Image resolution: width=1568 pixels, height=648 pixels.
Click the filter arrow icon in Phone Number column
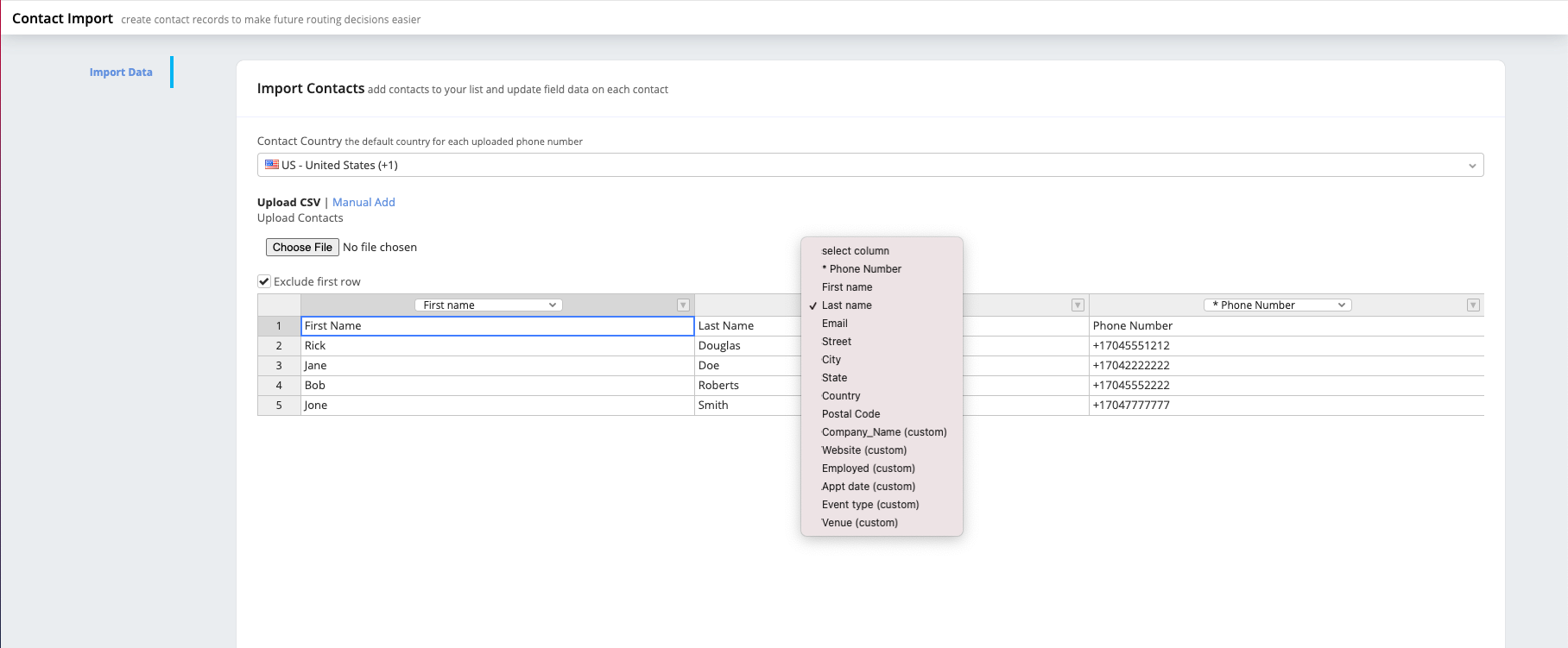[x=1473, y=305]
